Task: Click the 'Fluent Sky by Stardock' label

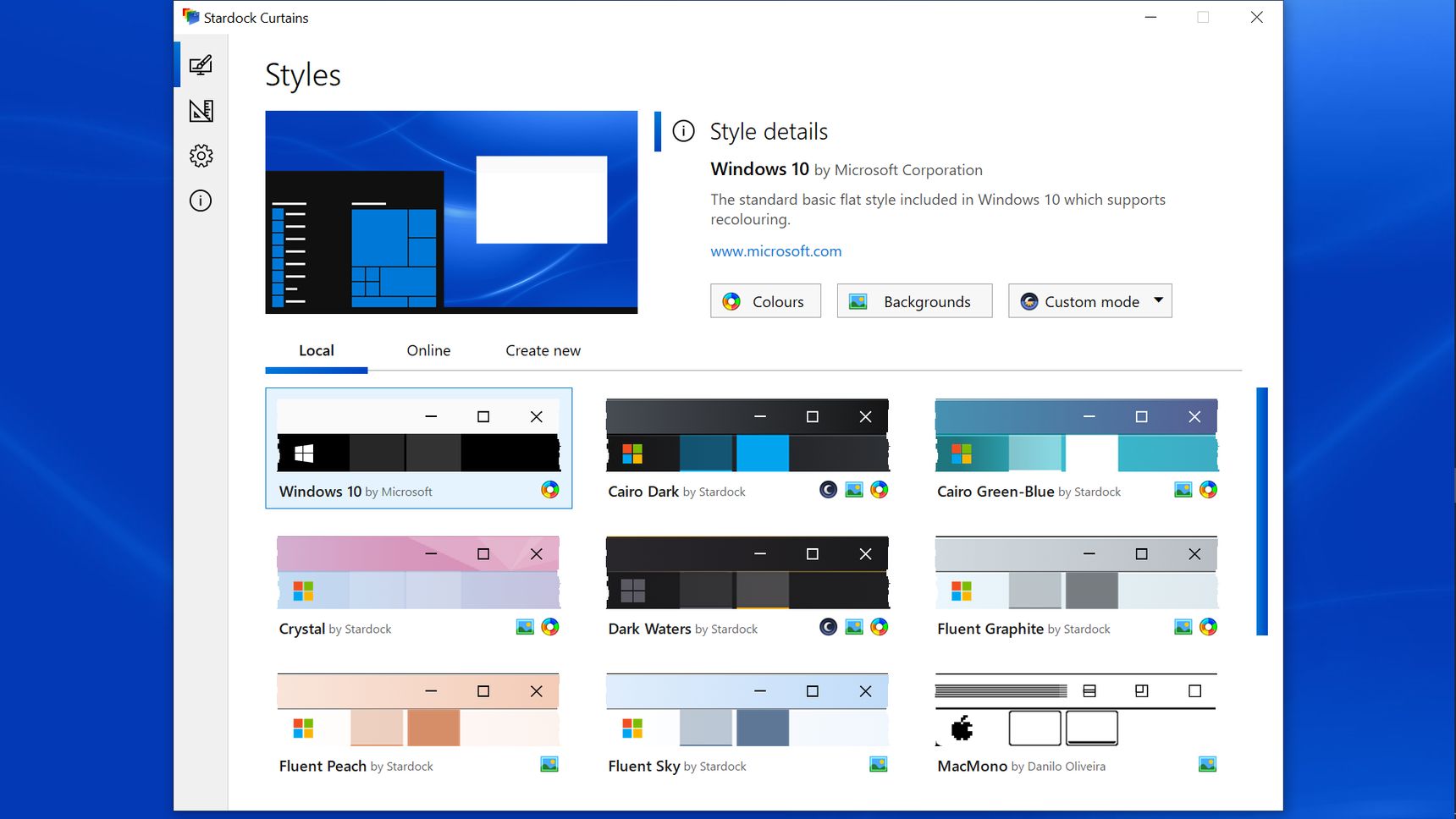Action: coord(677,766)
